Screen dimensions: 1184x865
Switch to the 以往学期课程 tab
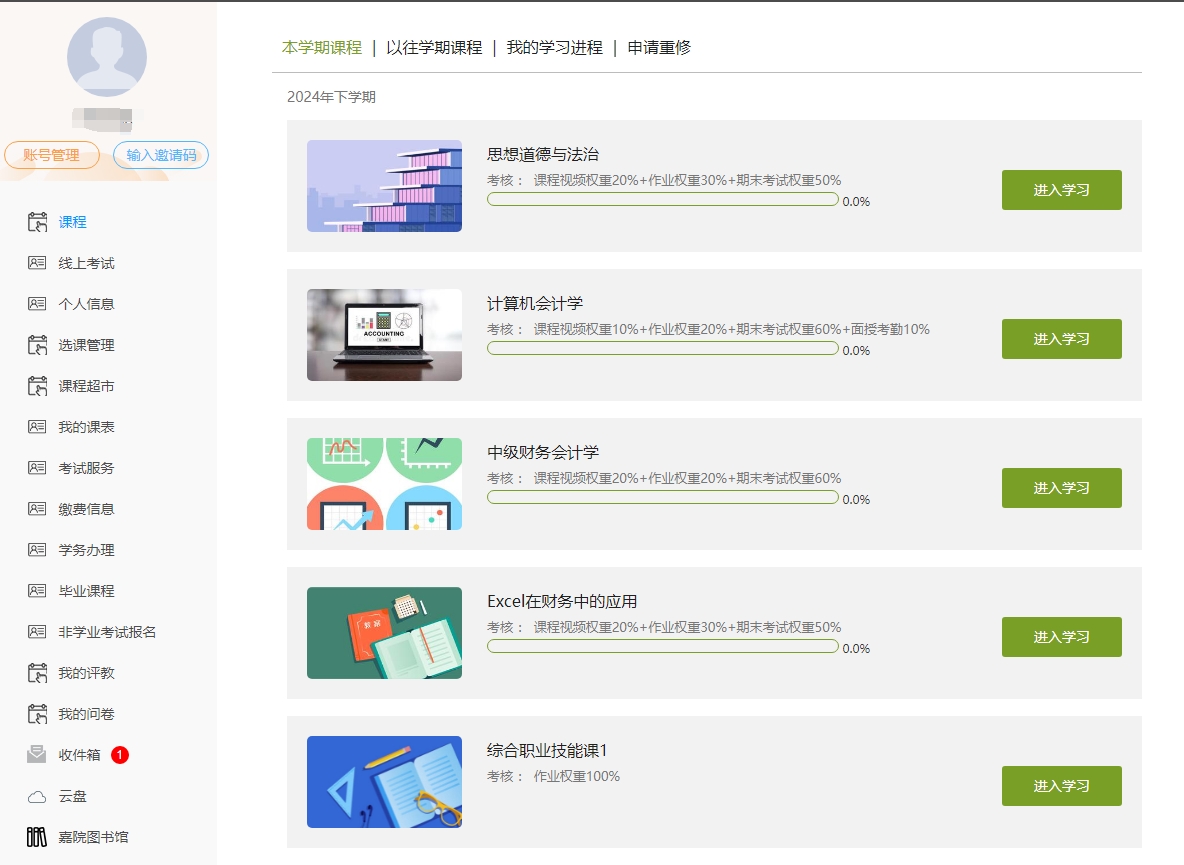coord(434,47)
